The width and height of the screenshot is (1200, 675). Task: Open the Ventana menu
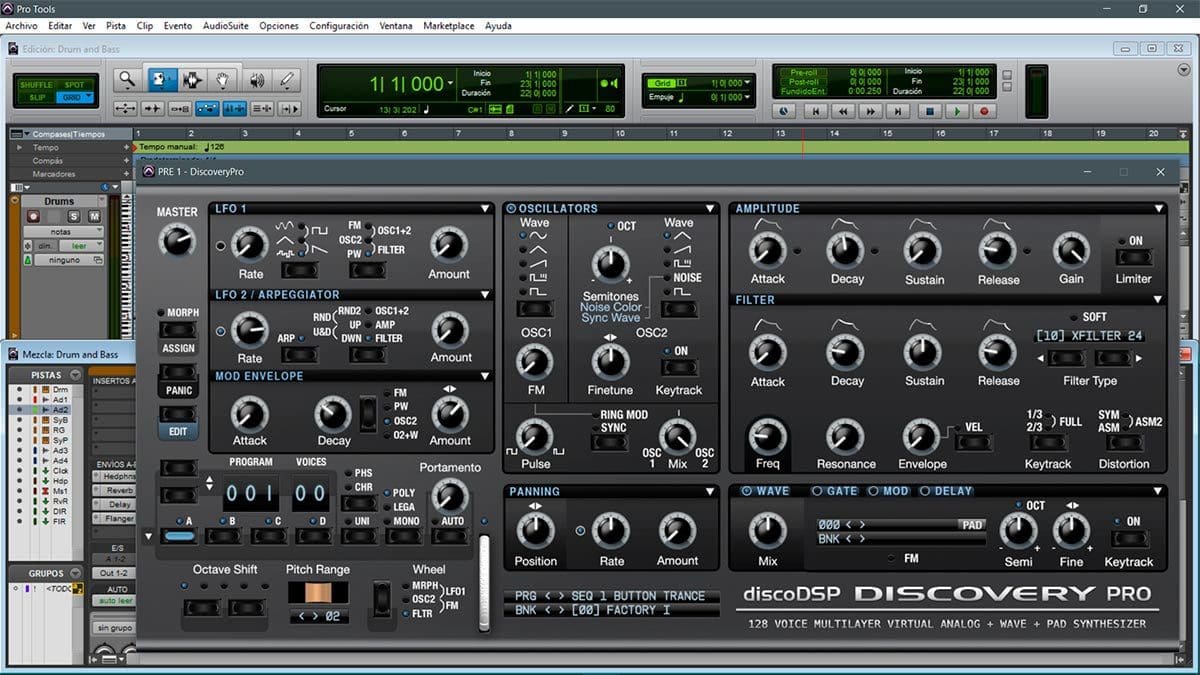tap(396, 26)
